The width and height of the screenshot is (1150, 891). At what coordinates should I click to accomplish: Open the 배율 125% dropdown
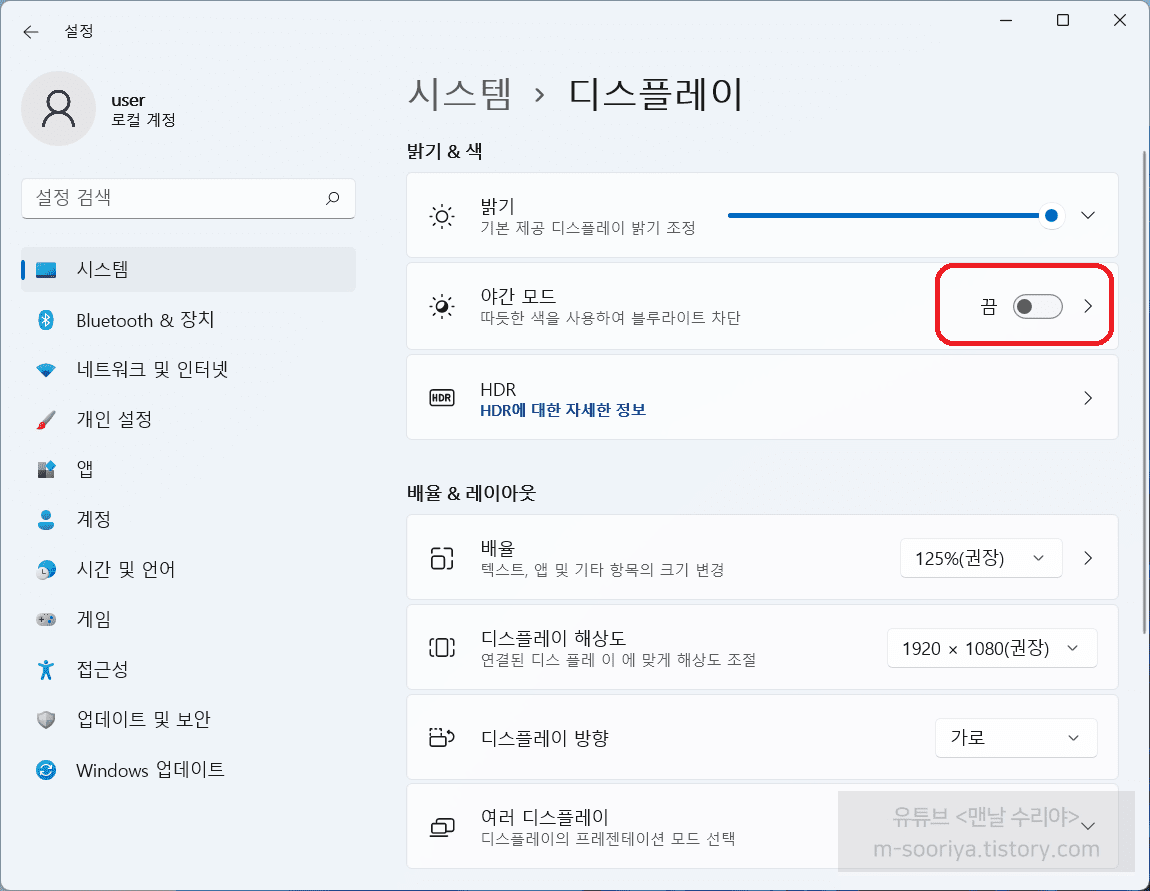pyautogui.click(x=980, y=558)
